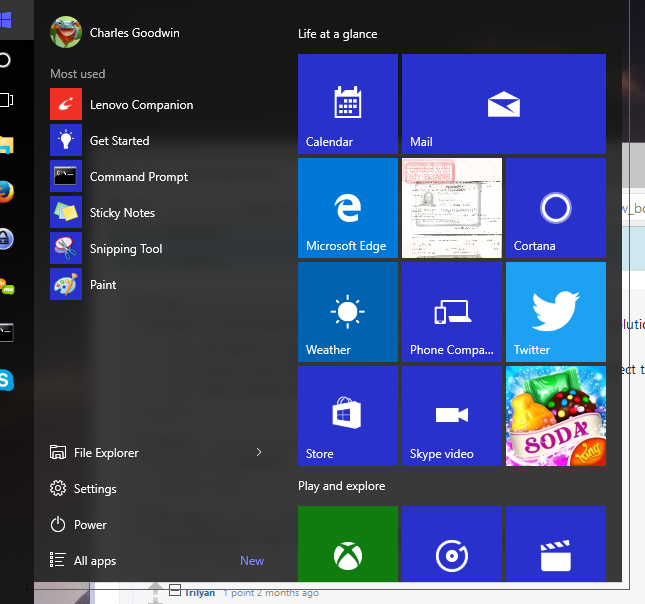Open Command Prompt from Most used

tap(158, 177)
